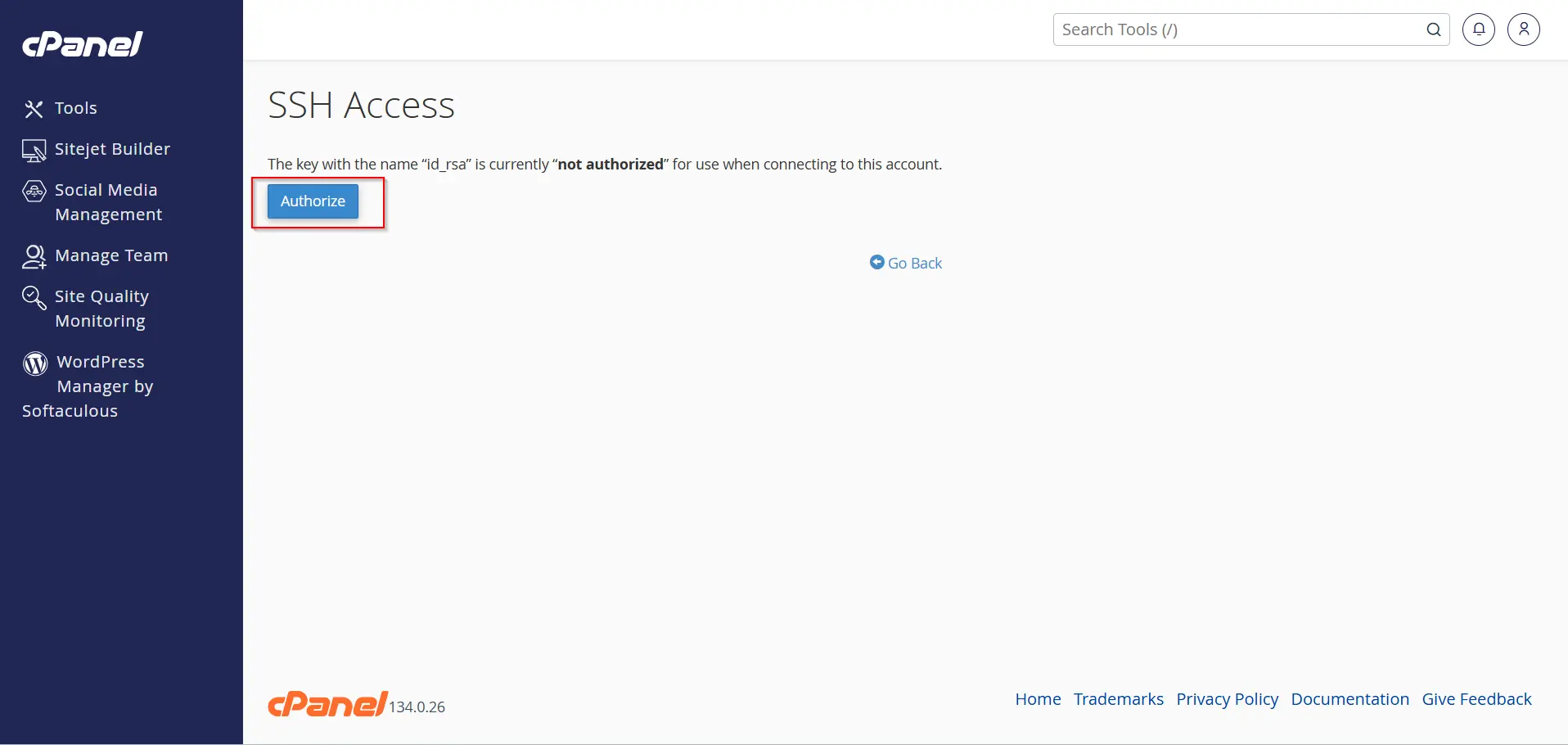Click the version text 134.0.26
Image resolution: width=1568 pixels, height=745 pixels.
(417, 707)
